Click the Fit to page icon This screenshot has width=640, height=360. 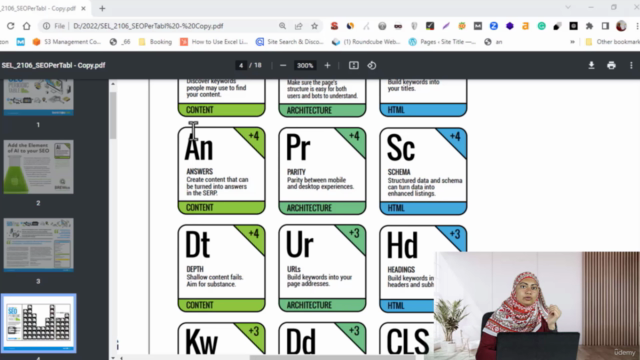click(353, 65)
